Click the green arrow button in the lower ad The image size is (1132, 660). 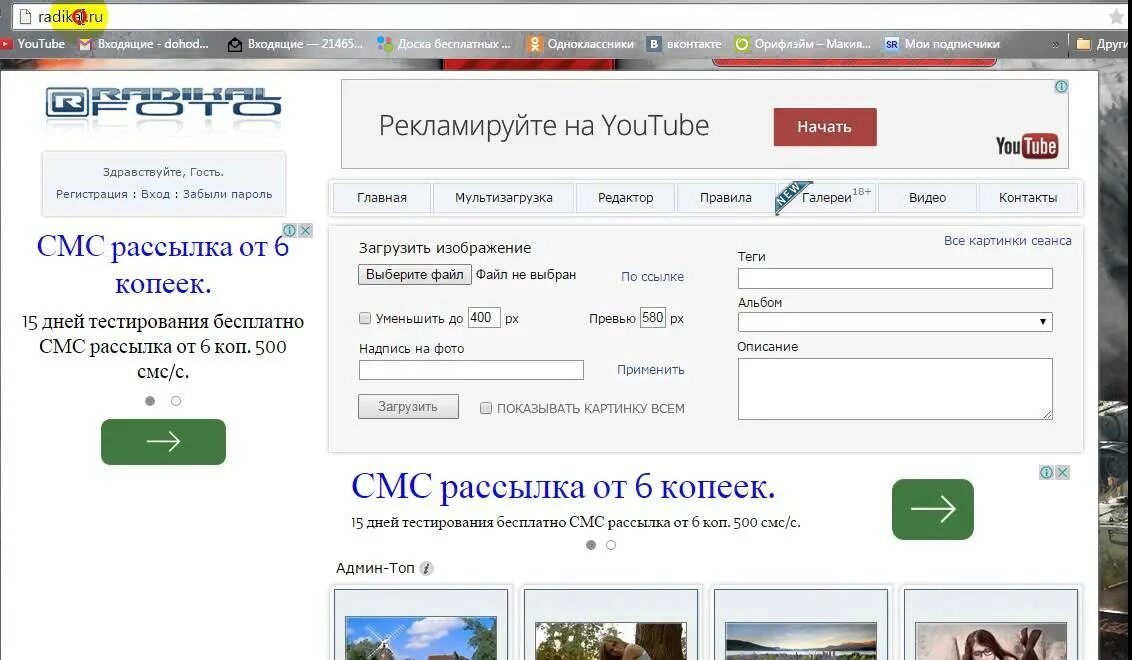tap(933, 509)
